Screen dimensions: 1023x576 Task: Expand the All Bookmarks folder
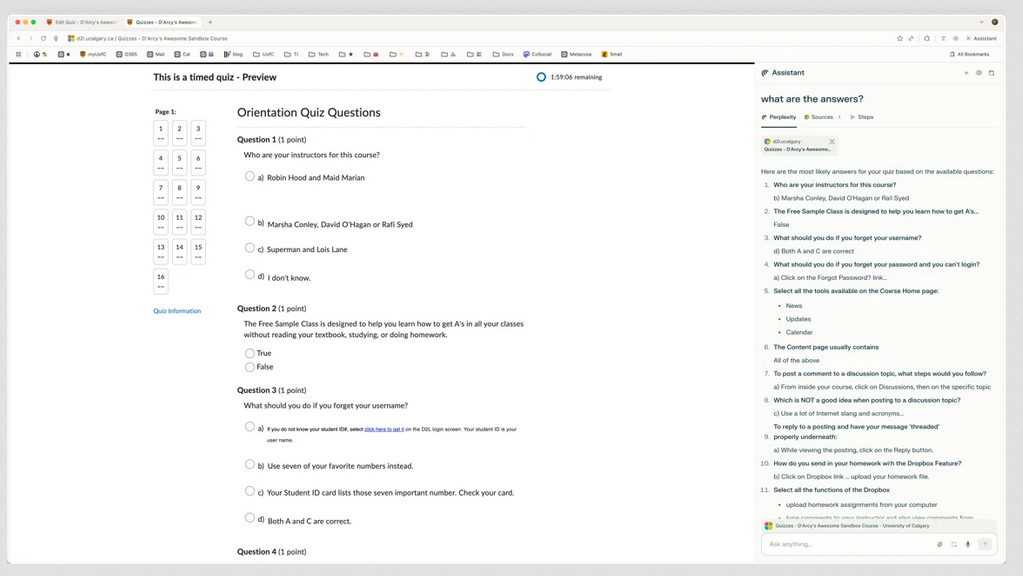(x=969, y=54)
